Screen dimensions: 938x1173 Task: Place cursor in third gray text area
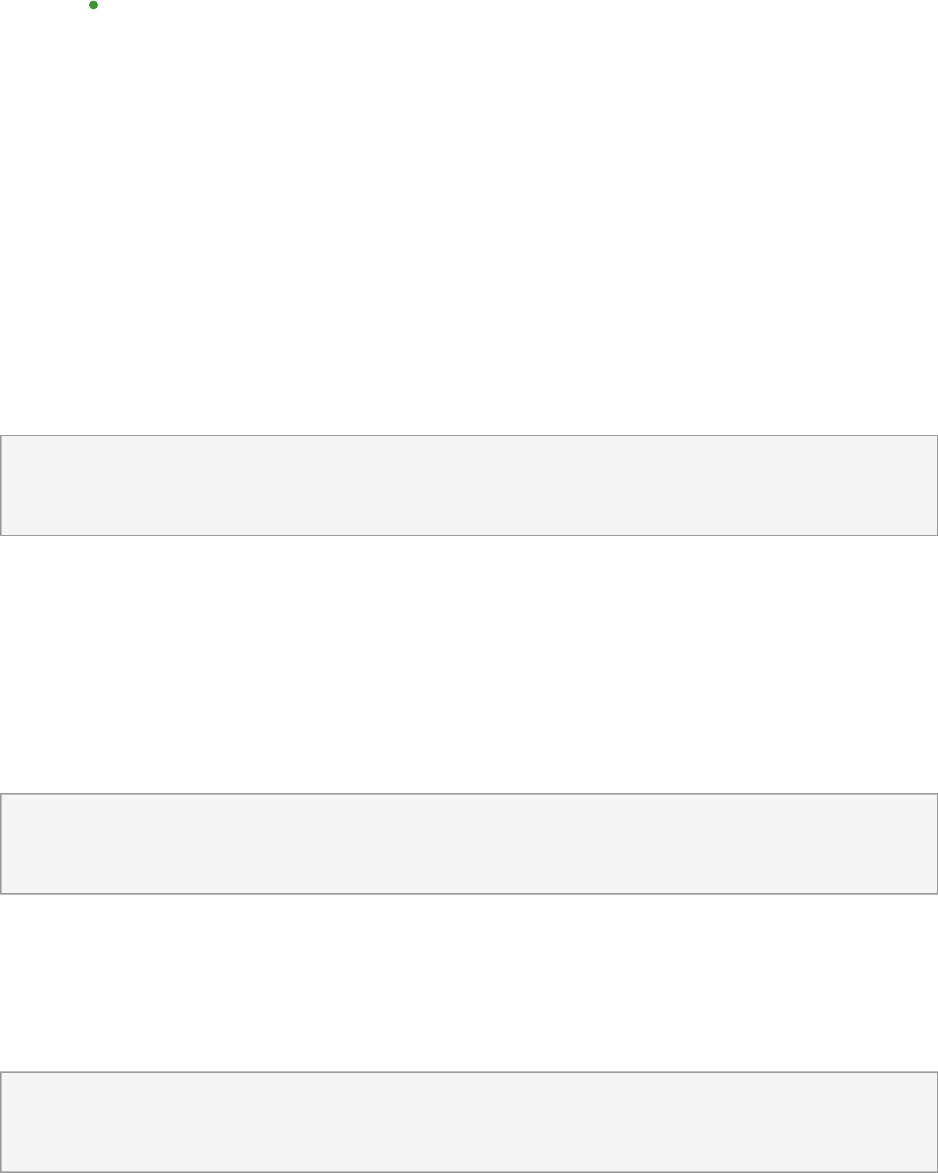[469, 1122]
